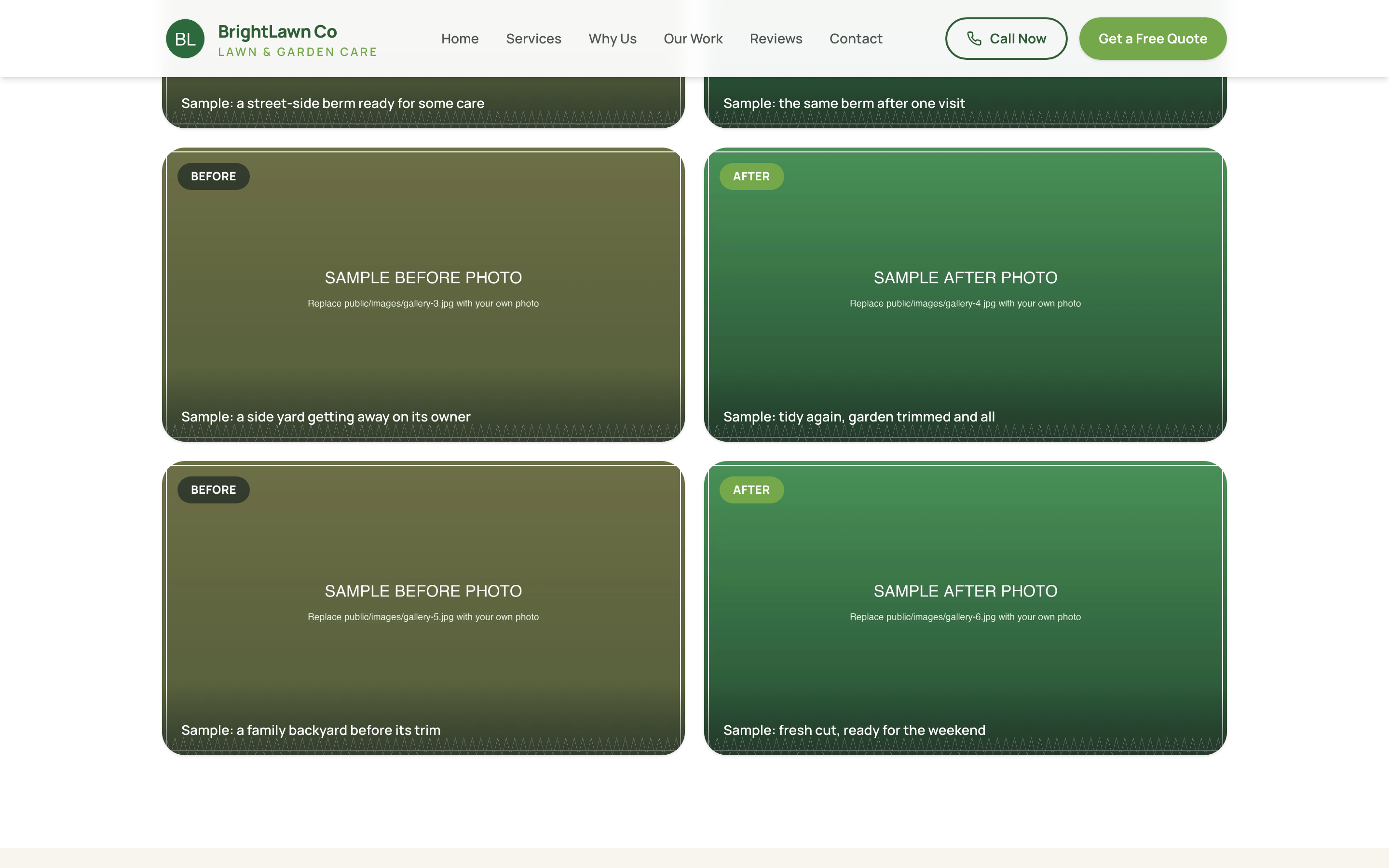This screenshot has width=1389, height=868.
Task: Open the Services nav link
Action: [533, 39]
